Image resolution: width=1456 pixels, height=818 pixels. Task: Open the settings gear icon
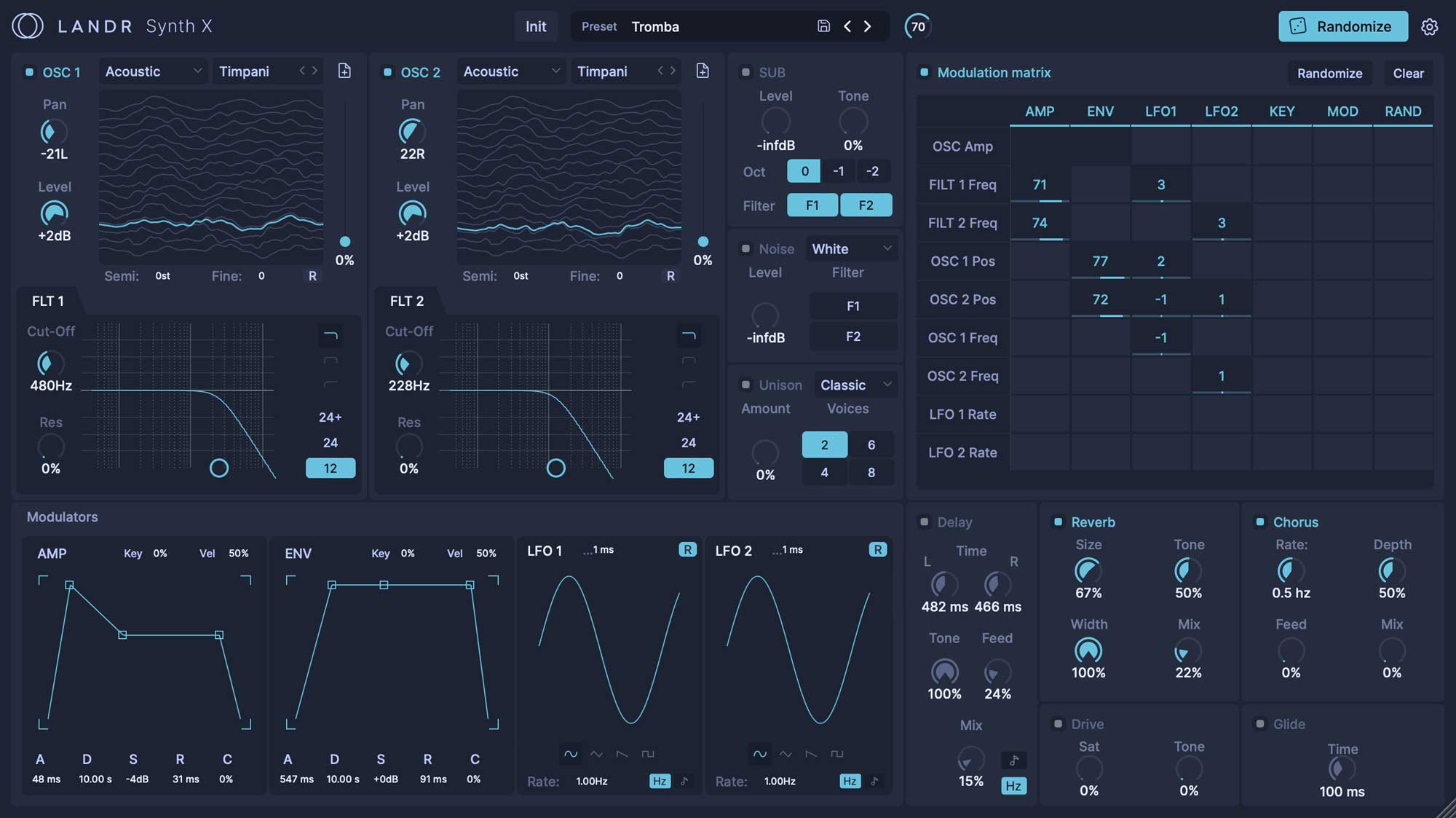click(1430, 27)
